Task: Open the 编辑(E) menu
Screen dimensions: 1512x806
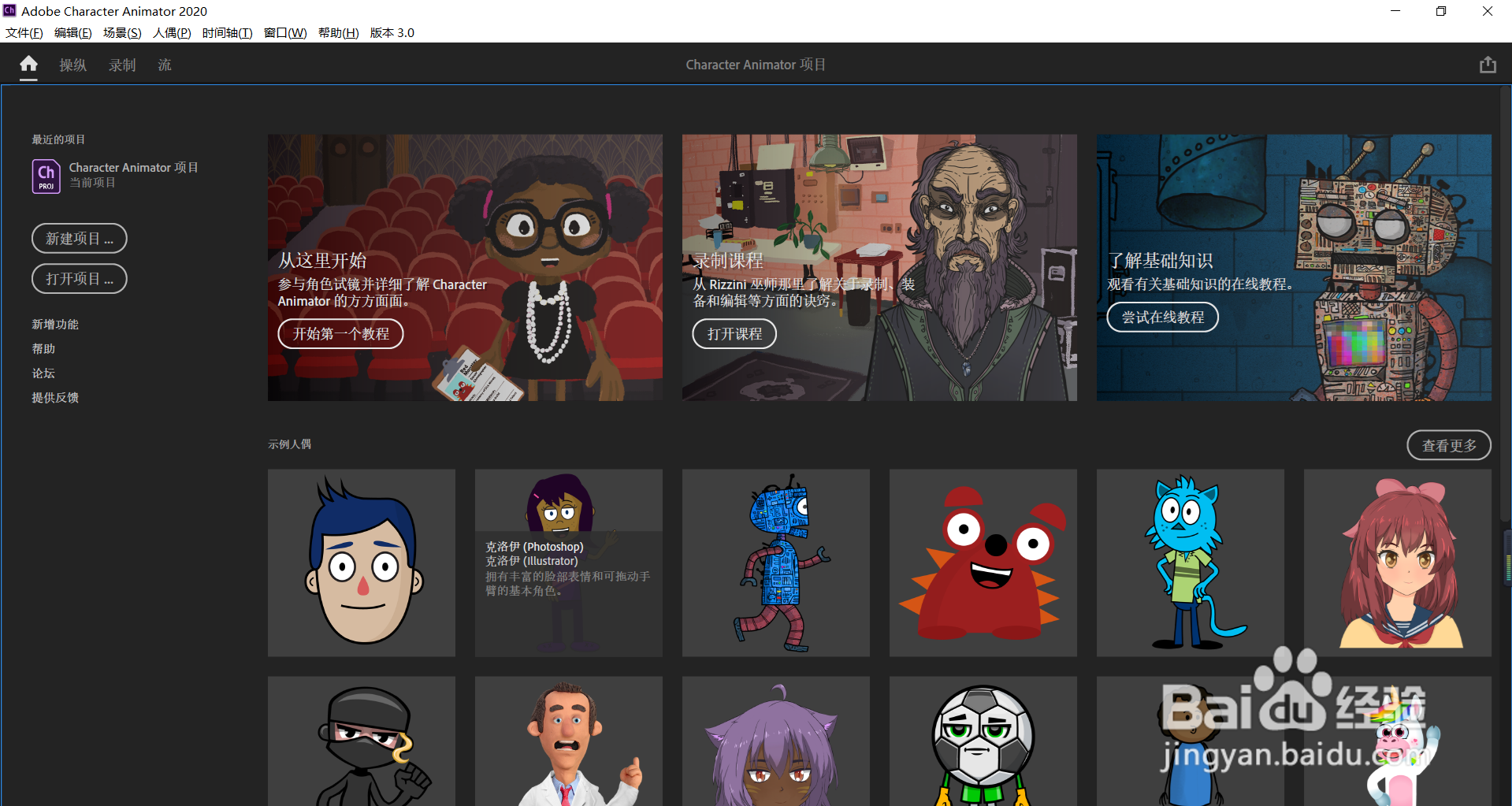Action: point(72,32)
